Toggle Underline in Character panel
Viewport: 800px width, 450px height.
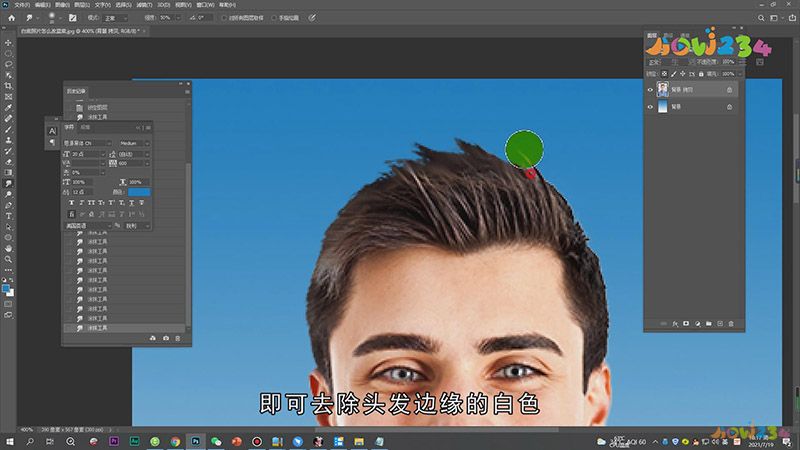[131, 203]
